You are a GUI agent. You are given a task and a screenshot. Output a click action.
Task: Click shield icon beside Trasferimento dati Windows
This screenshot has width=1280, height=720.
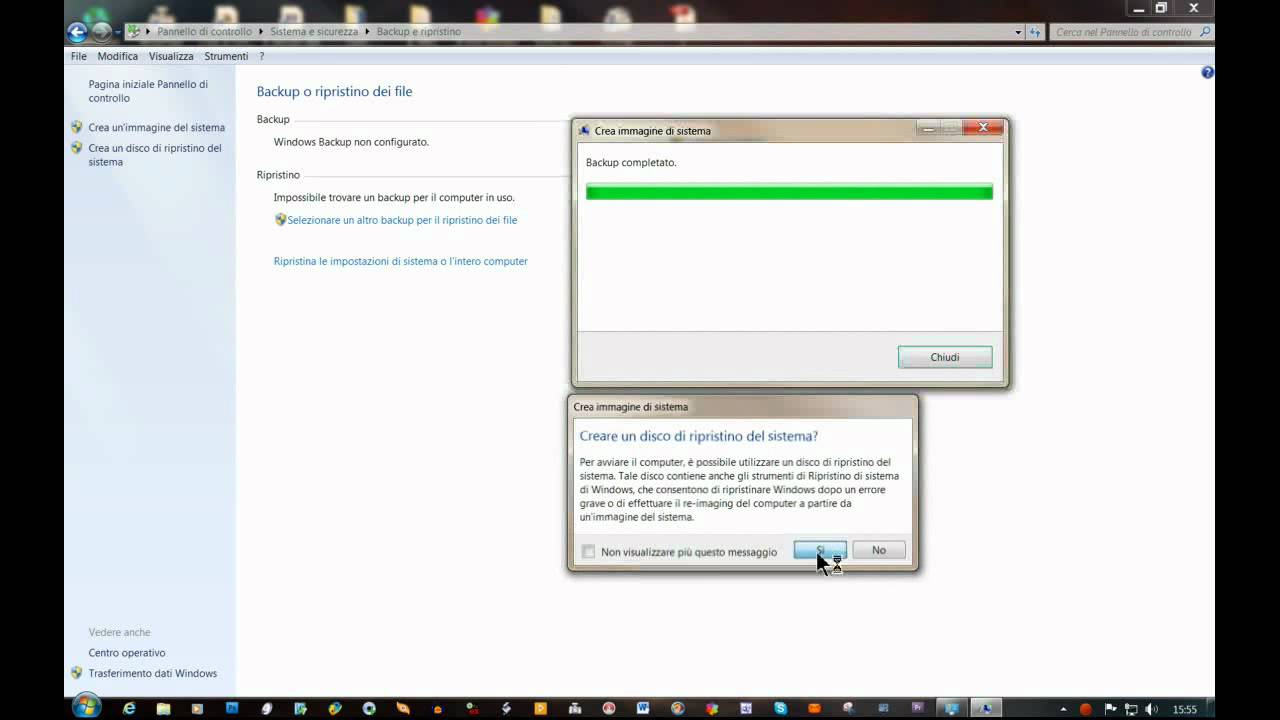click(x=76, y=673)
